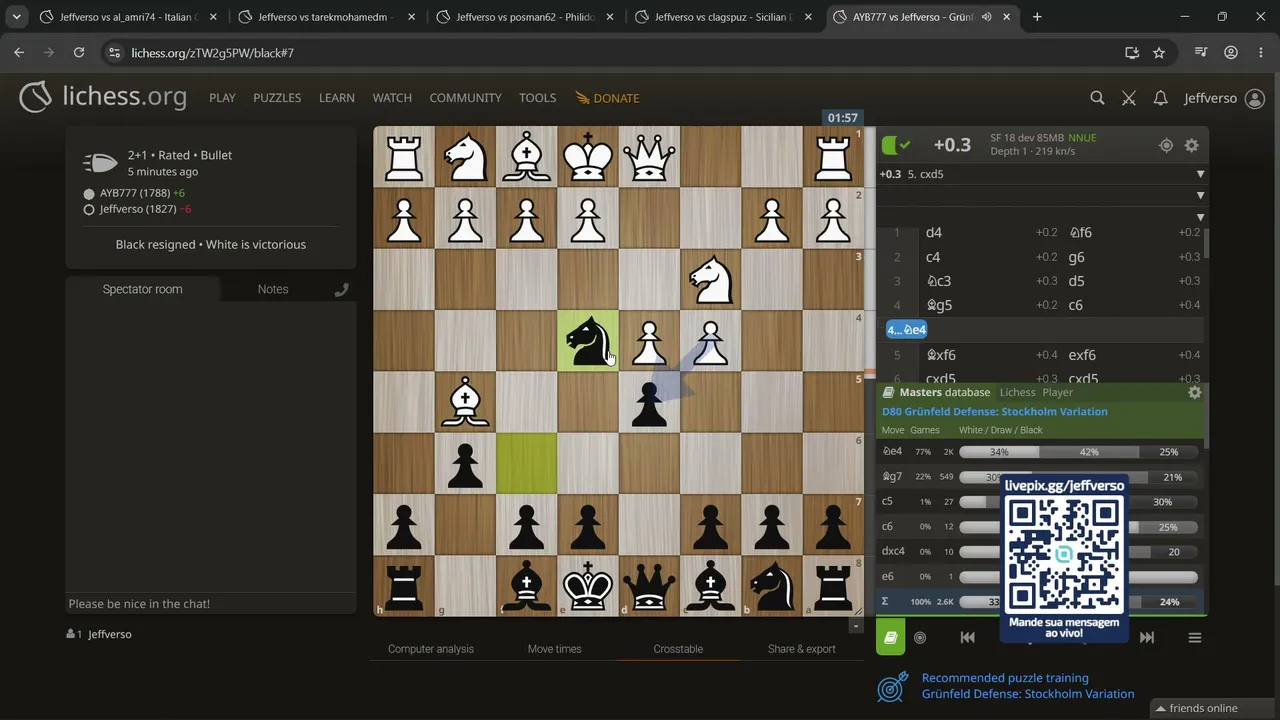
Task: Open the TOOLS menu
Action: click(x=537, y=98)
